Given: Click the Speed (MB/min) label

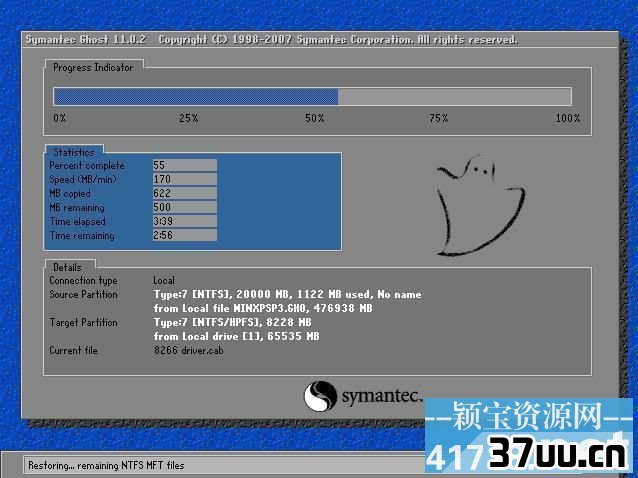Looking at the screenshot, I should coord(83,179).
